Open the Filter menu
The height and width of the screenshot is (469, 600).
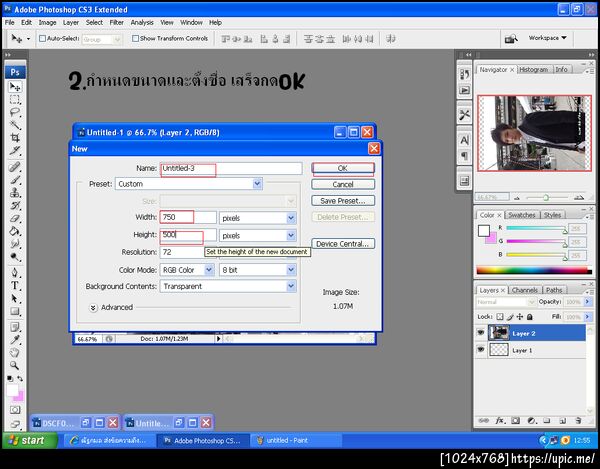[116, 23]
